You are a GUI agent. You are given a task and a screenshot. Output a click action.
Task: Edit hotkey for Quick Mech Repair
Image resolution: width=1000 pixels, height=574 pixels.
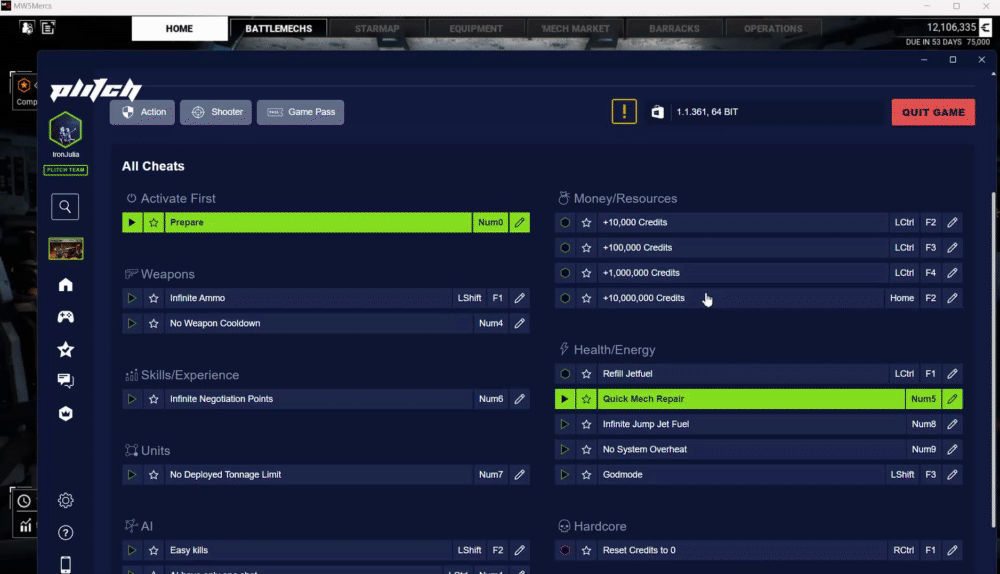click(952, 399)
